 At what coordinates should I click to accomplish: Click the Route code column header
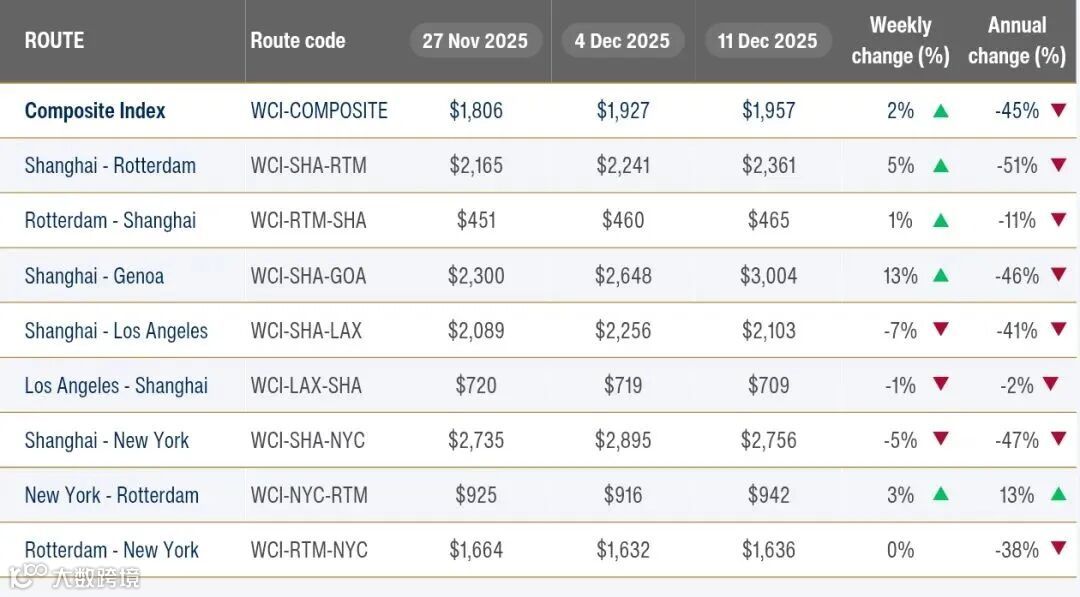pyautogui.click(x=298, y=41)
